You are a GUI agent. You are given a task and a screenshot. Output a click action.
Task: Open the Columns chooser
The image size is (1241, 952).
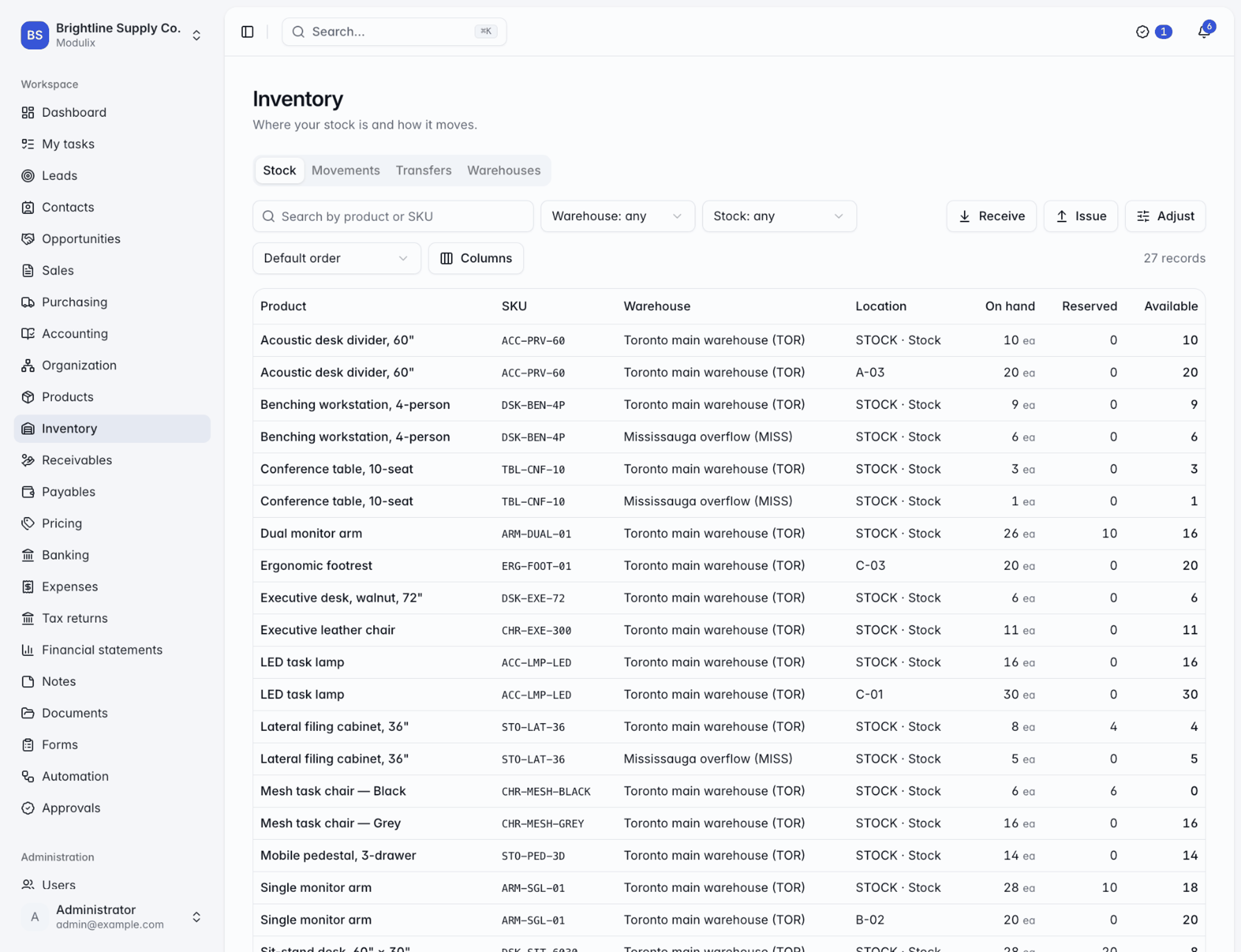tap(476, 258)
